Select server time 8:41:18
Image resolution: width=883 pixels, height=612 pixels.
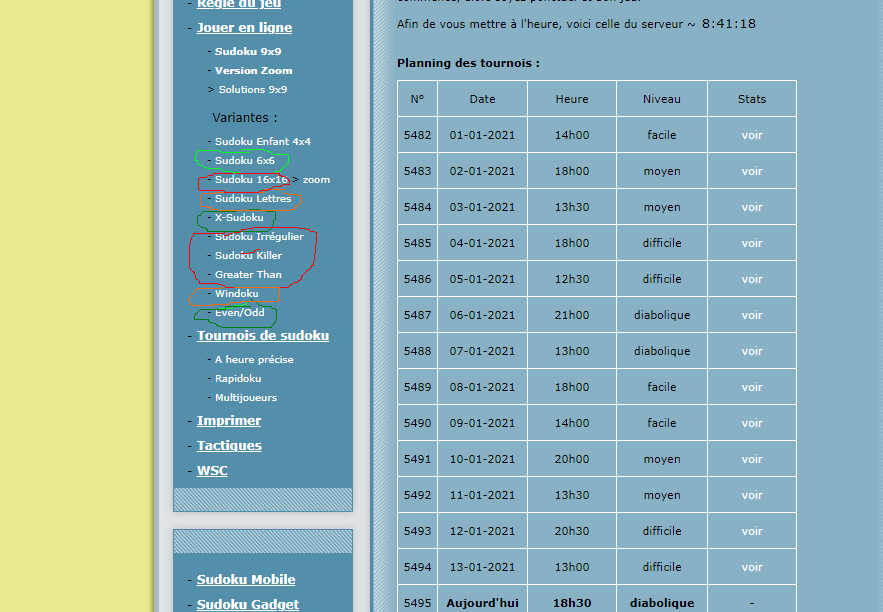(729, 24)
